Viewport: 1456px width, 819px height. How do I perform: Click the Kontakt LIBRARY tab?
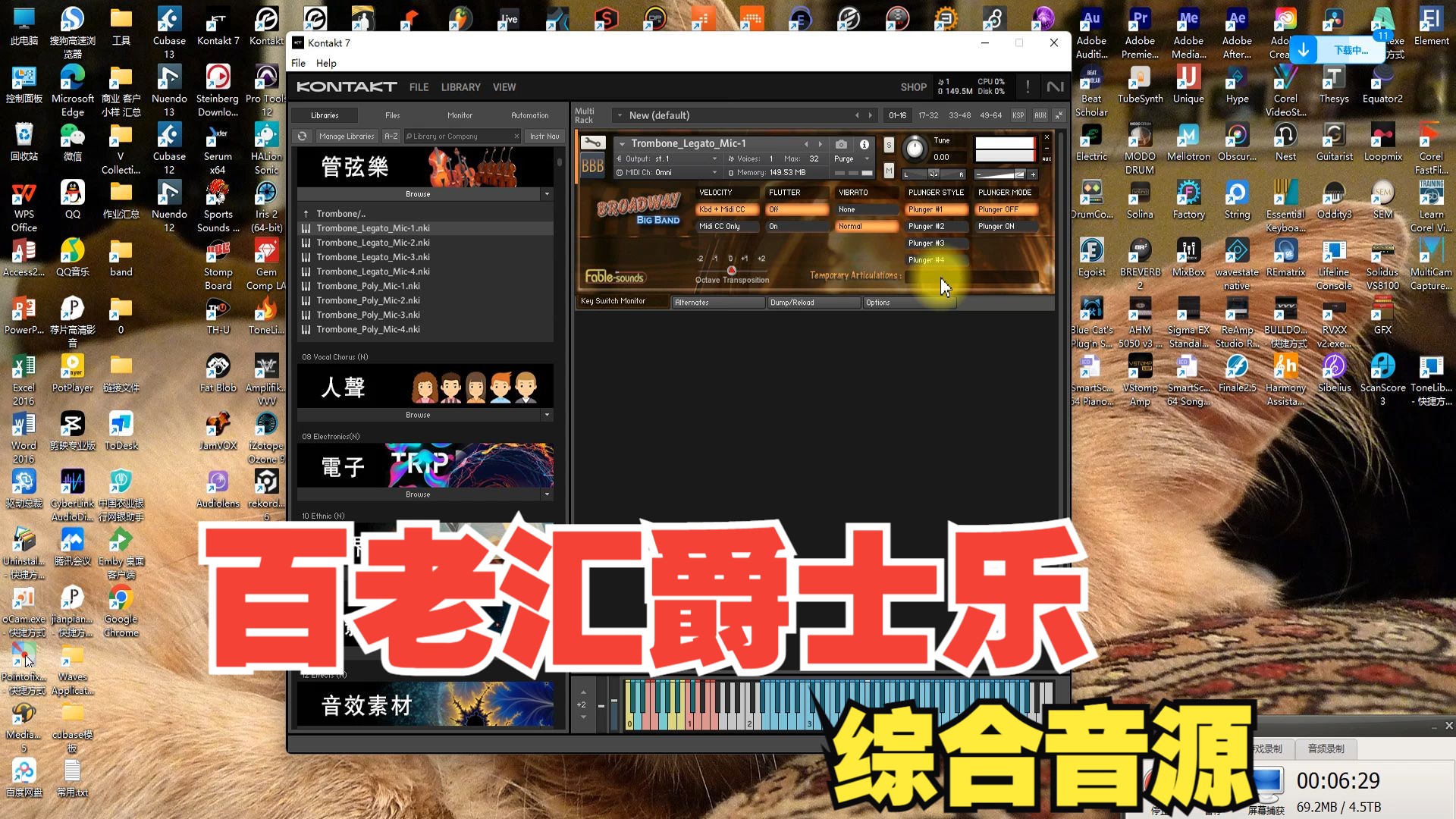pos(460,87)
